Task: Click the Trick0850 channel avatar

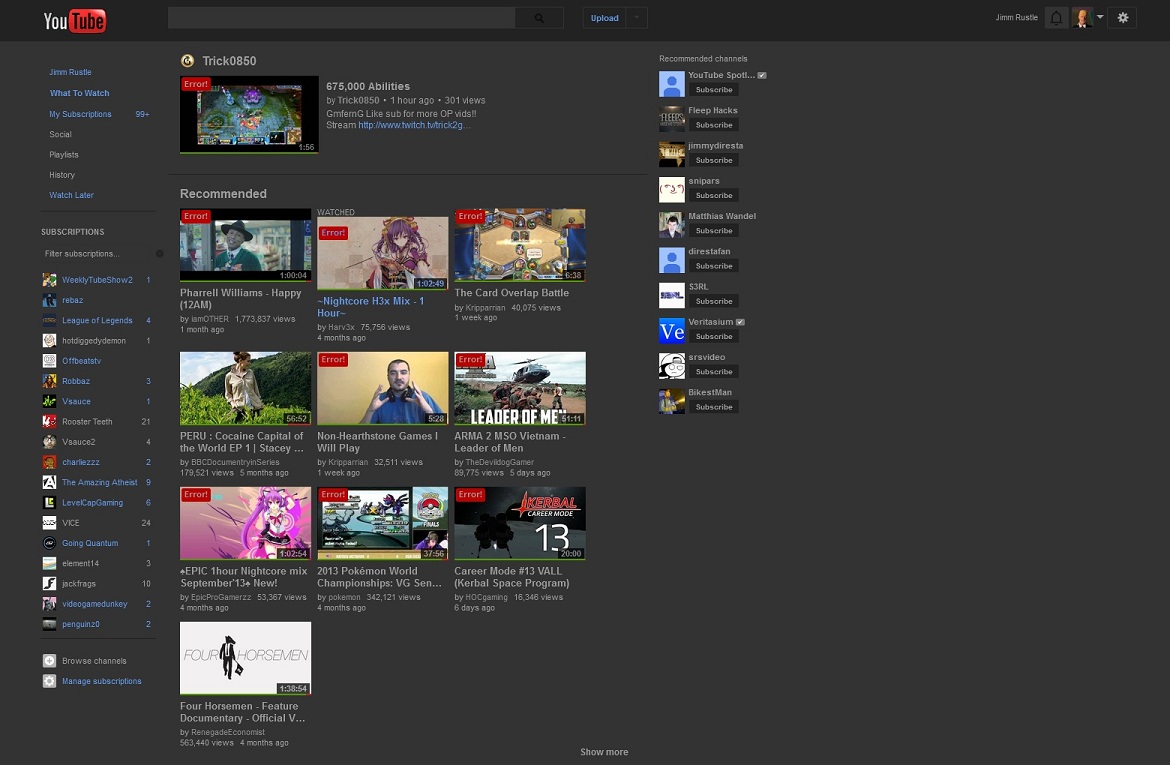Action: pos(188,61)
